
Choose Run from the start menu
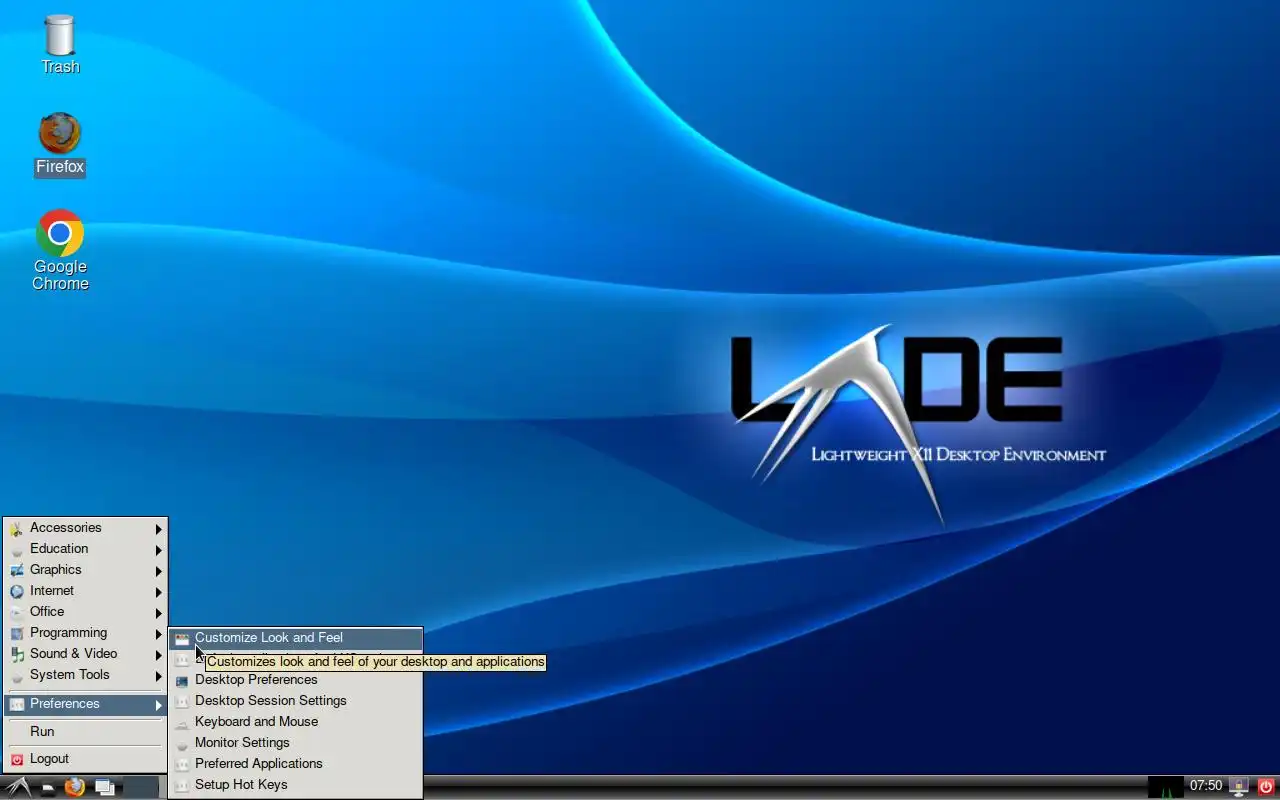[x=85, y=732]
